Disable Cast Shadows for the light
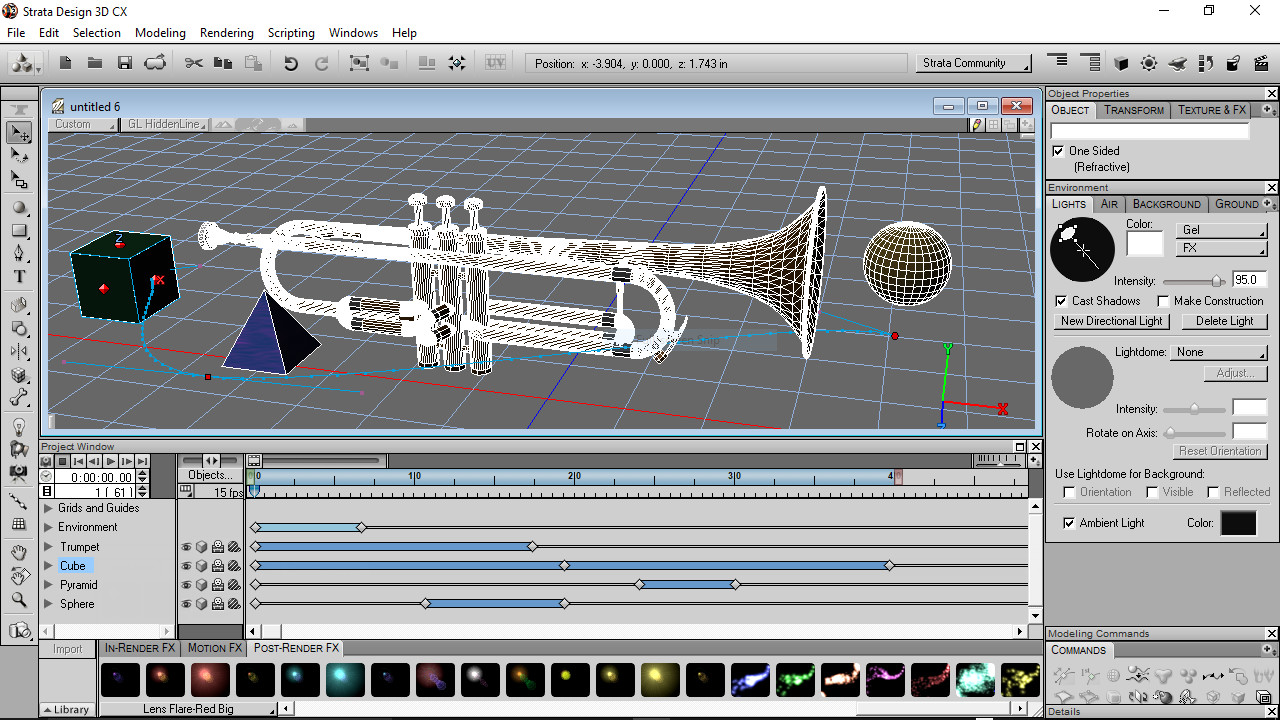 click(x=1060, y=300)
